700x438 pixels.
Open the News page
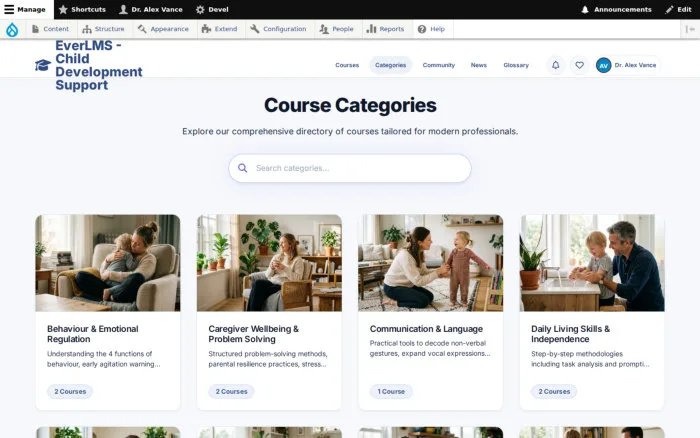[479, 65]
